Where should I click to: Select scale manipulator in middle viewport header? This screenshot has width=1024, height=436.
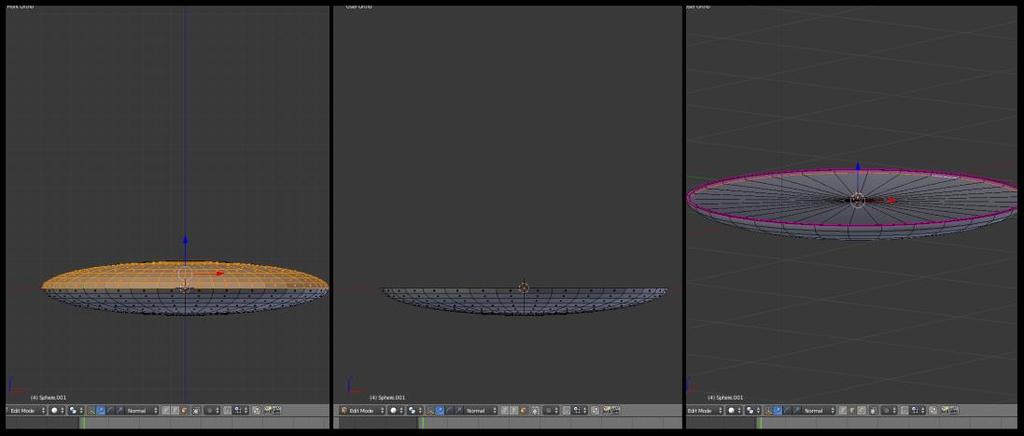pos(458,411)
